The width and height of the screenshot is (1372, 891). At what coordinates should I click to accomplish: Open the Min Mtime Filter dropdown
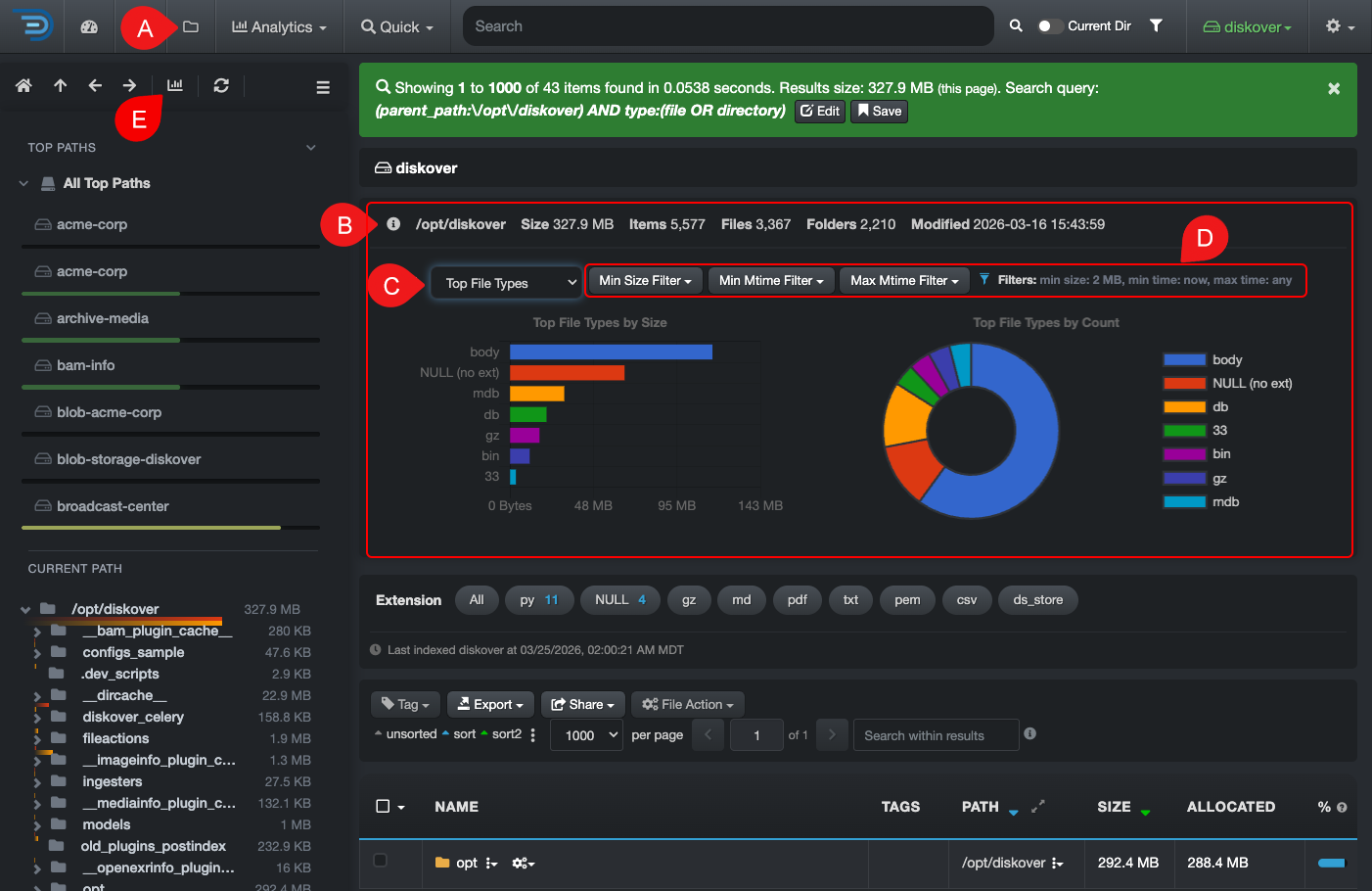coord(771,280)
